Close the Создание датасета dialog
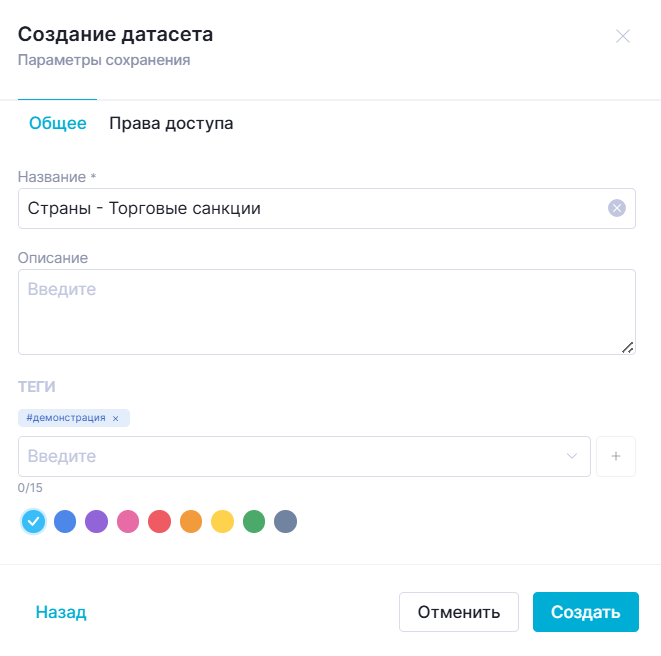This screenshot has width=661, height=656. [x=623, y=37]
